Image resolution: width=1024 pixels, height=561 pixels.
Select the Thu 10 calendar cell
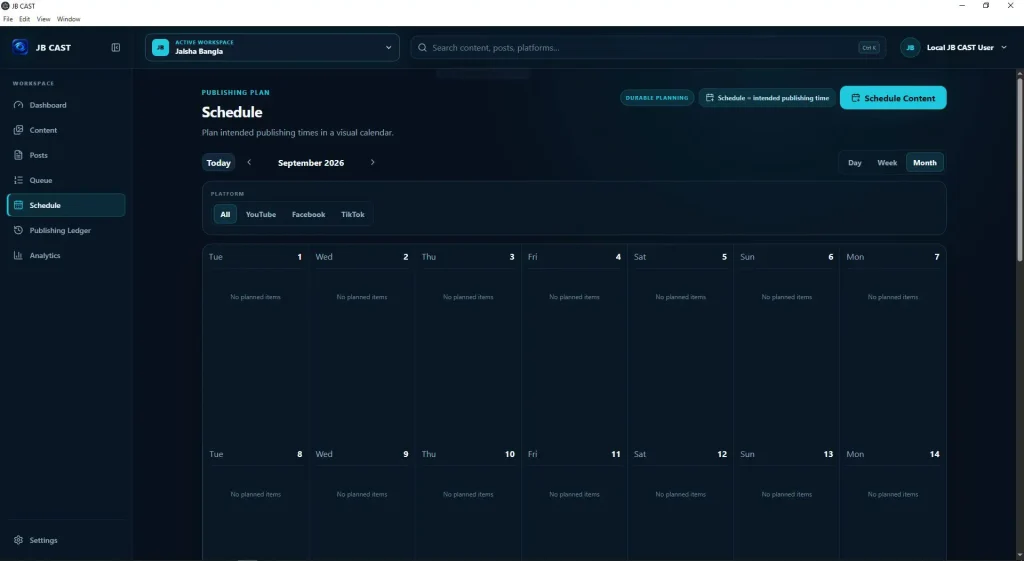tap(468, 501)
